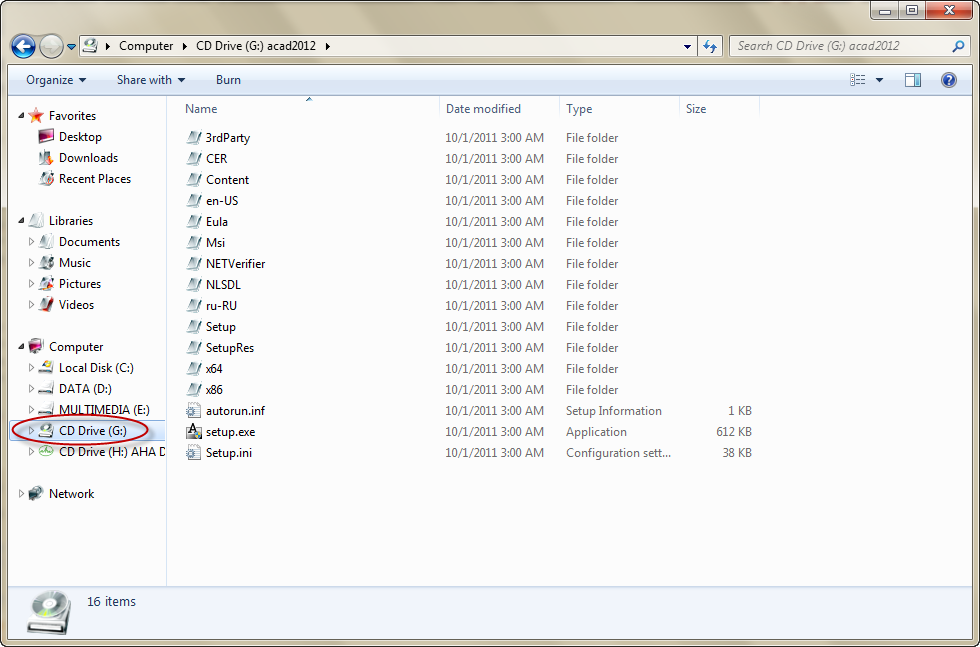Select the setup.exe application icon
980x647 pixels.
pos(194,432)
